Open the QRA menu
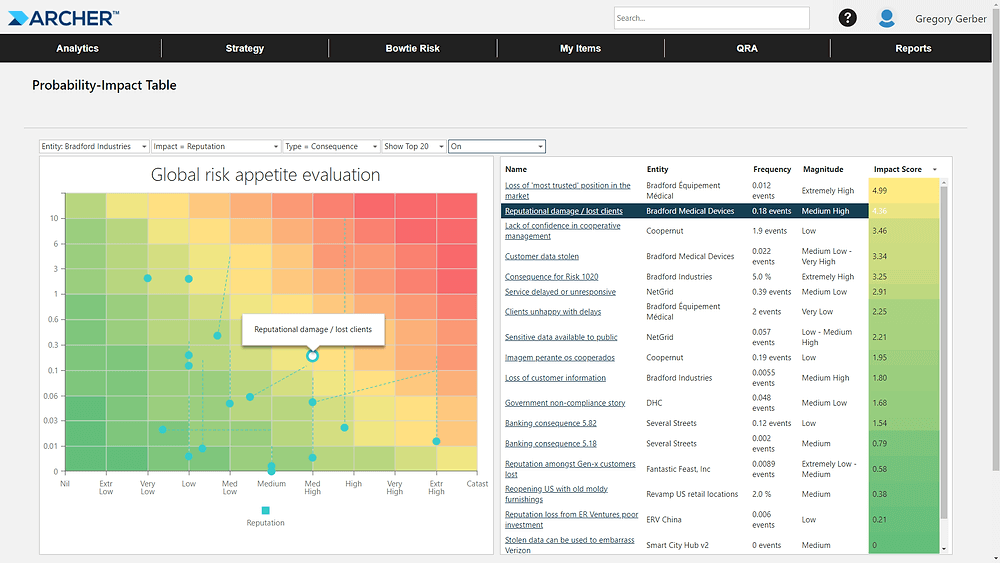 click(x=747, y=48)
